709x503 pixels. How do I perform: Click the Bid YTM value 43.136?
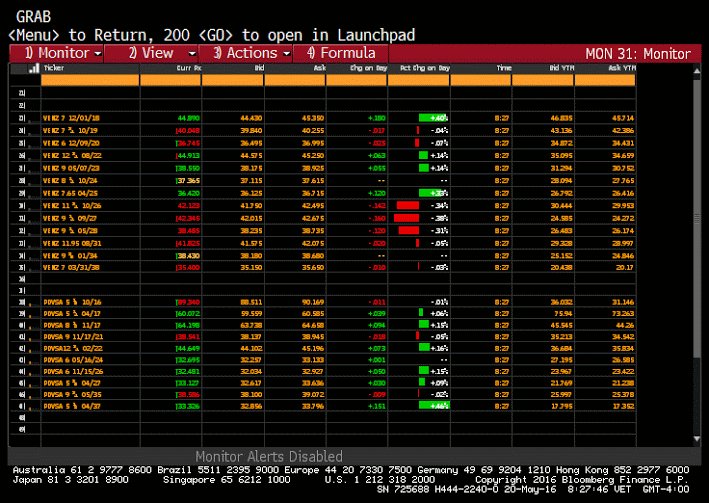[x=562, y=131]
